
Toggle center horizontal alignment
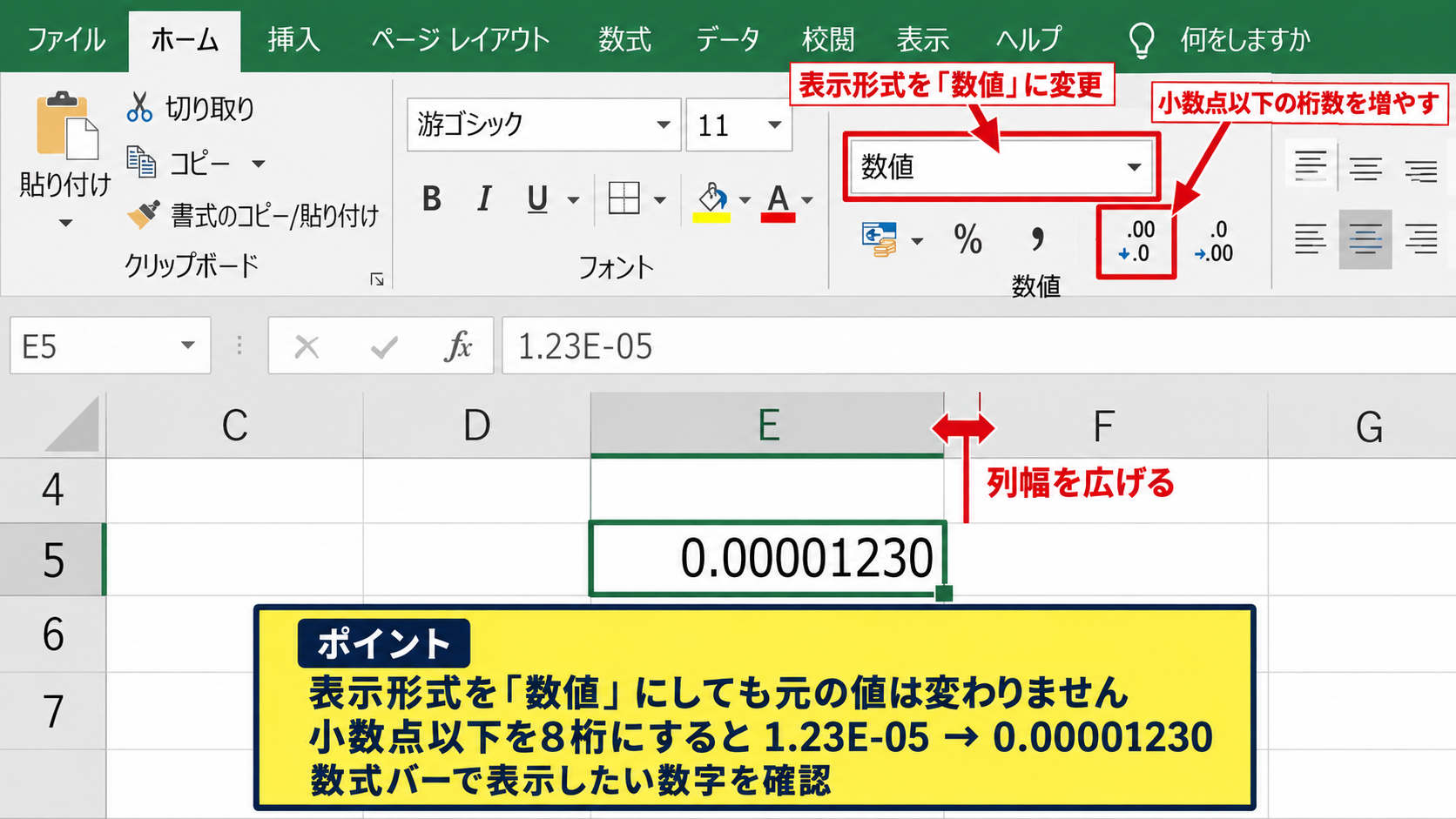click(1365, 238)
